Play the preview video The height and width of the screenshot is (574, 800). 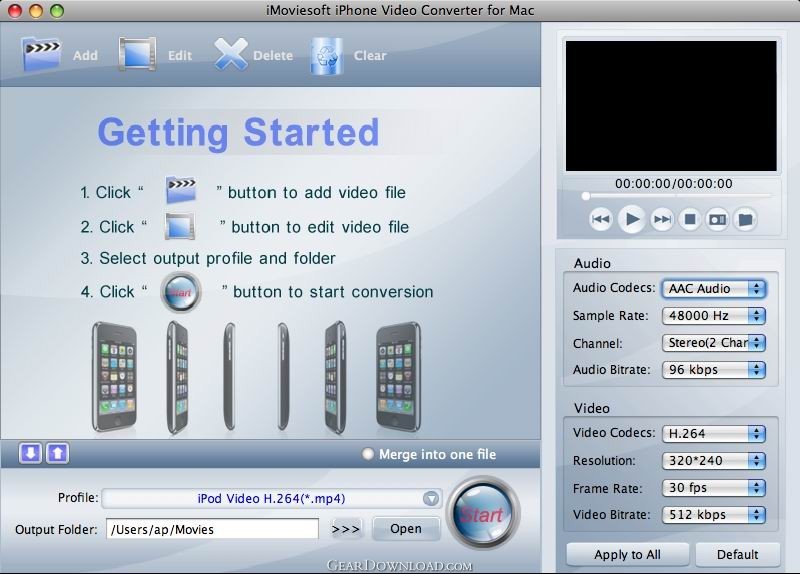click(632, 219)
